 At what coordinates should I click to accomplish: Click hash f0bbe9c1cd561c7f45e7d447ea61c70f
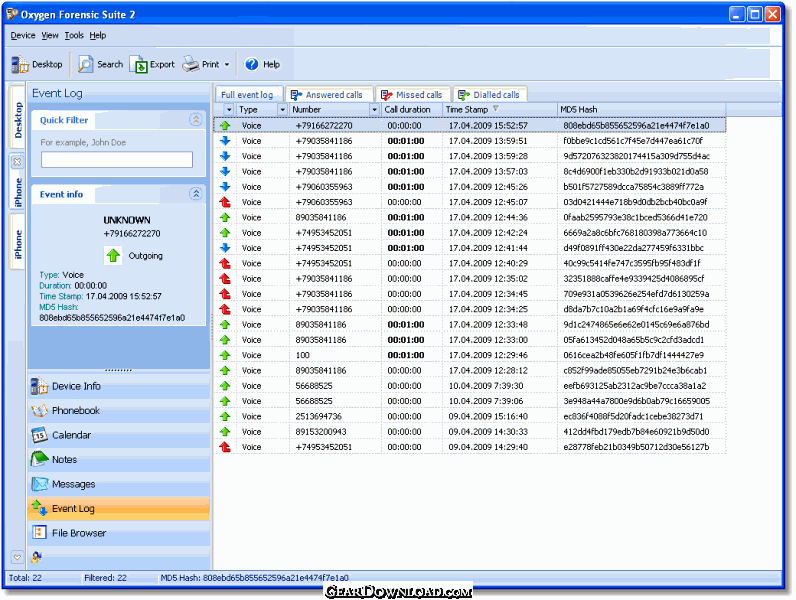point(633,141)
